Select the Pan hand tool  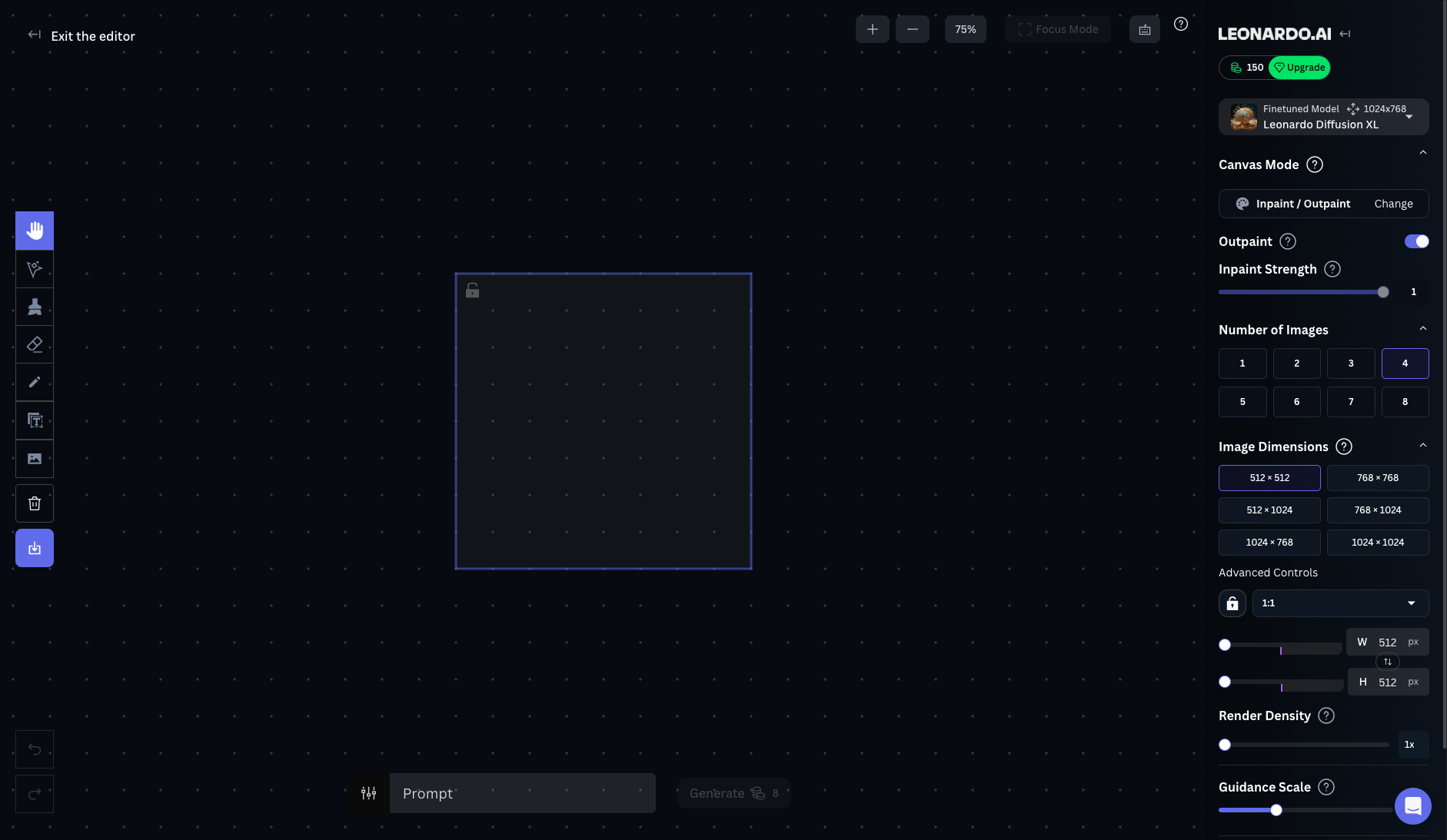point(35,231)
